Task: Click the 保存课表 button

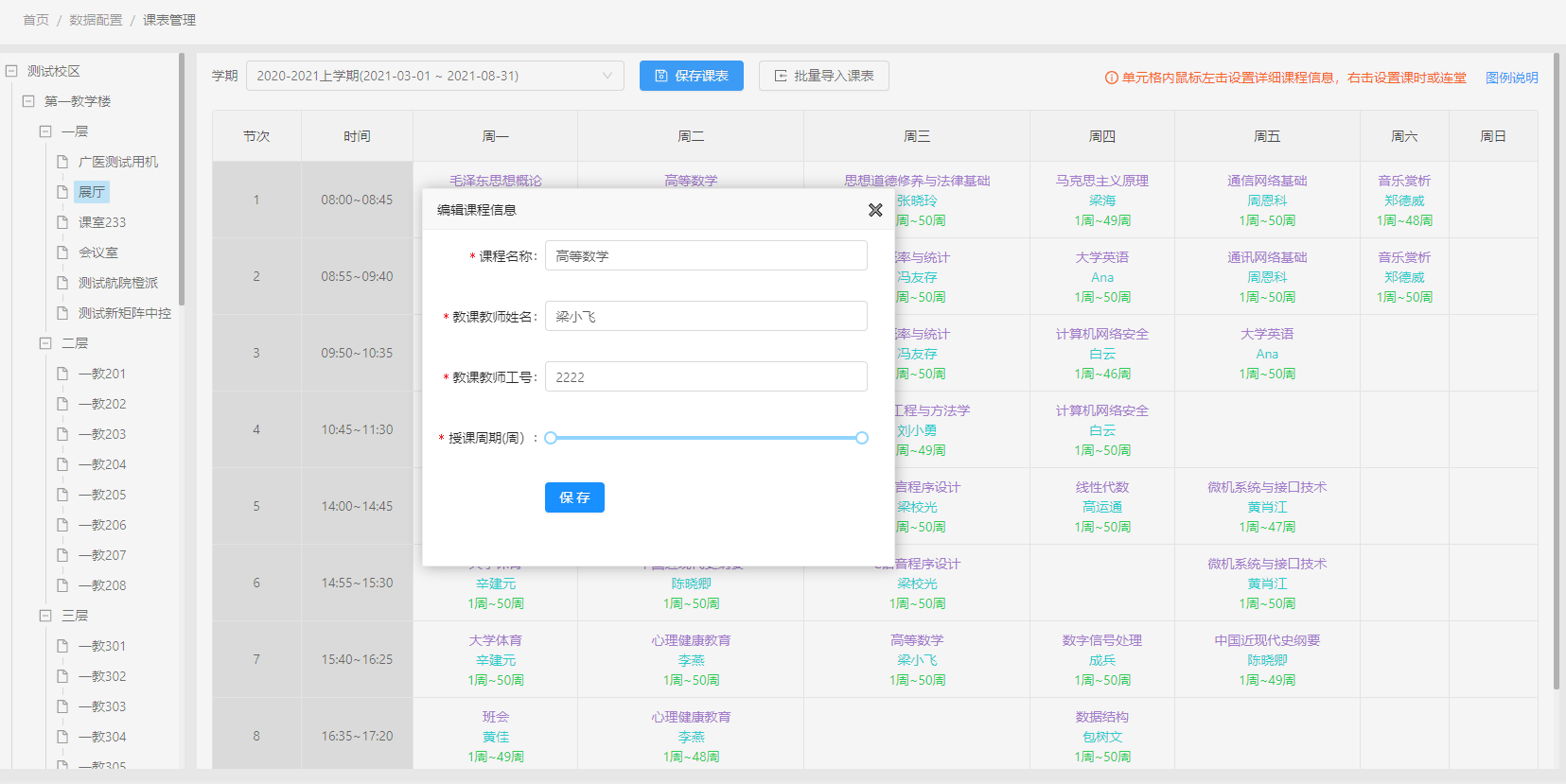Action: [692, 76]
